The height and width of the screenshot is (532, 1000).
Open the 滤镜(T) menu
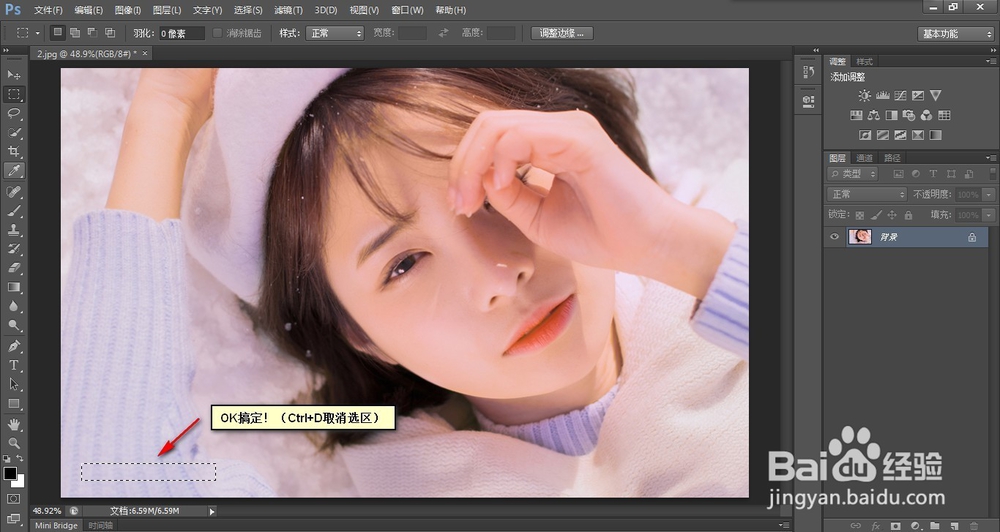[x=288, y=10]
